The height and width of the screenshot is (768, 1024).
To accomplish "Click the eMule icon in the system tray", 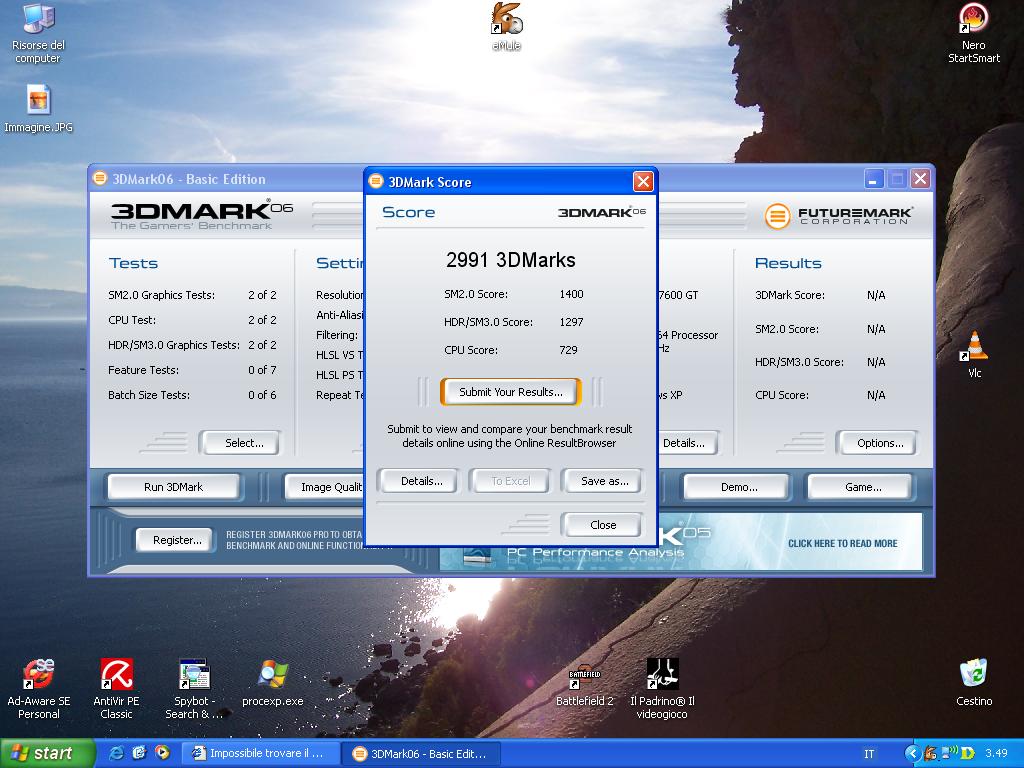I will 930,754.
